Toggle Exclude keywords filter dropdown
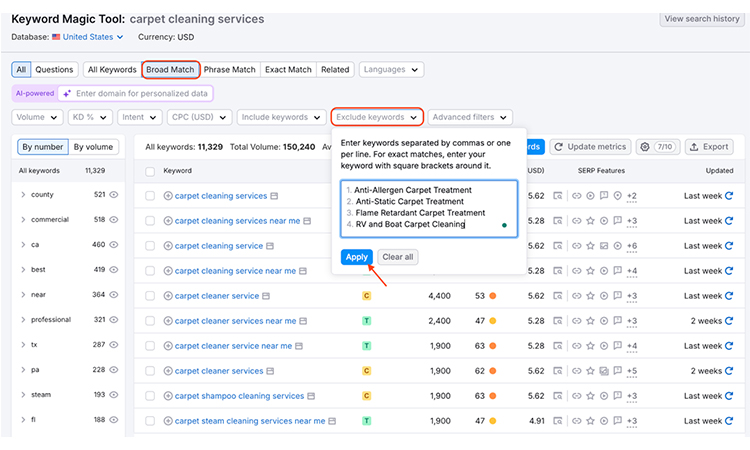Viewport: 750px width, 450px height. tap(377, 117)
